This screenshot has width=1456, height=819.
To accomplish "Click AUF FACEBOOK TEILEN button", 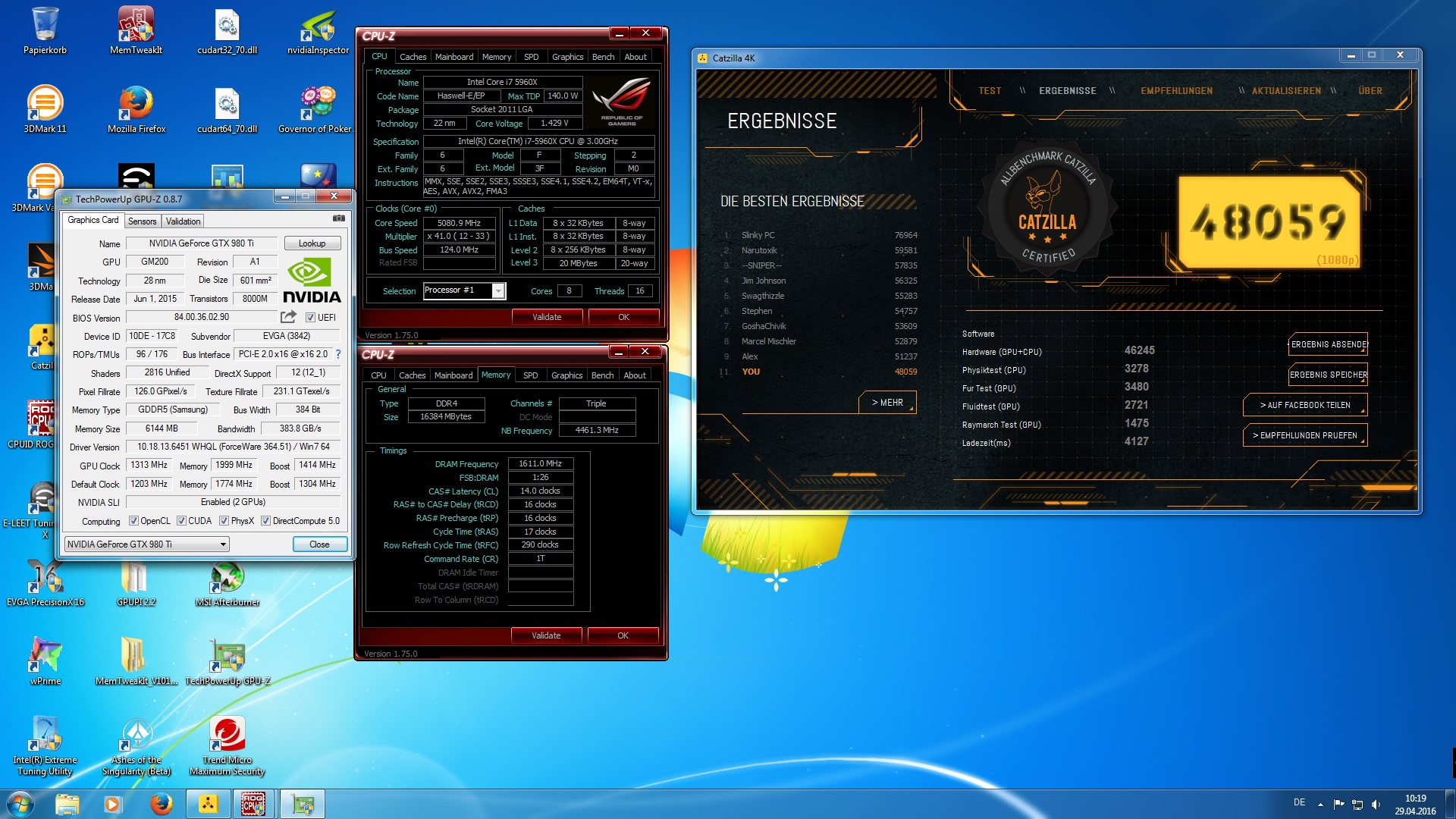I will tap(1305, 405).
